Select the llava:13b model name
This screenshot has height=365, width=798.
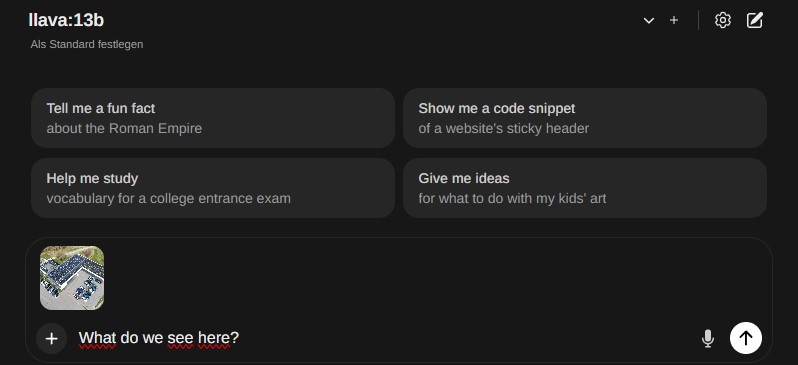66,20
